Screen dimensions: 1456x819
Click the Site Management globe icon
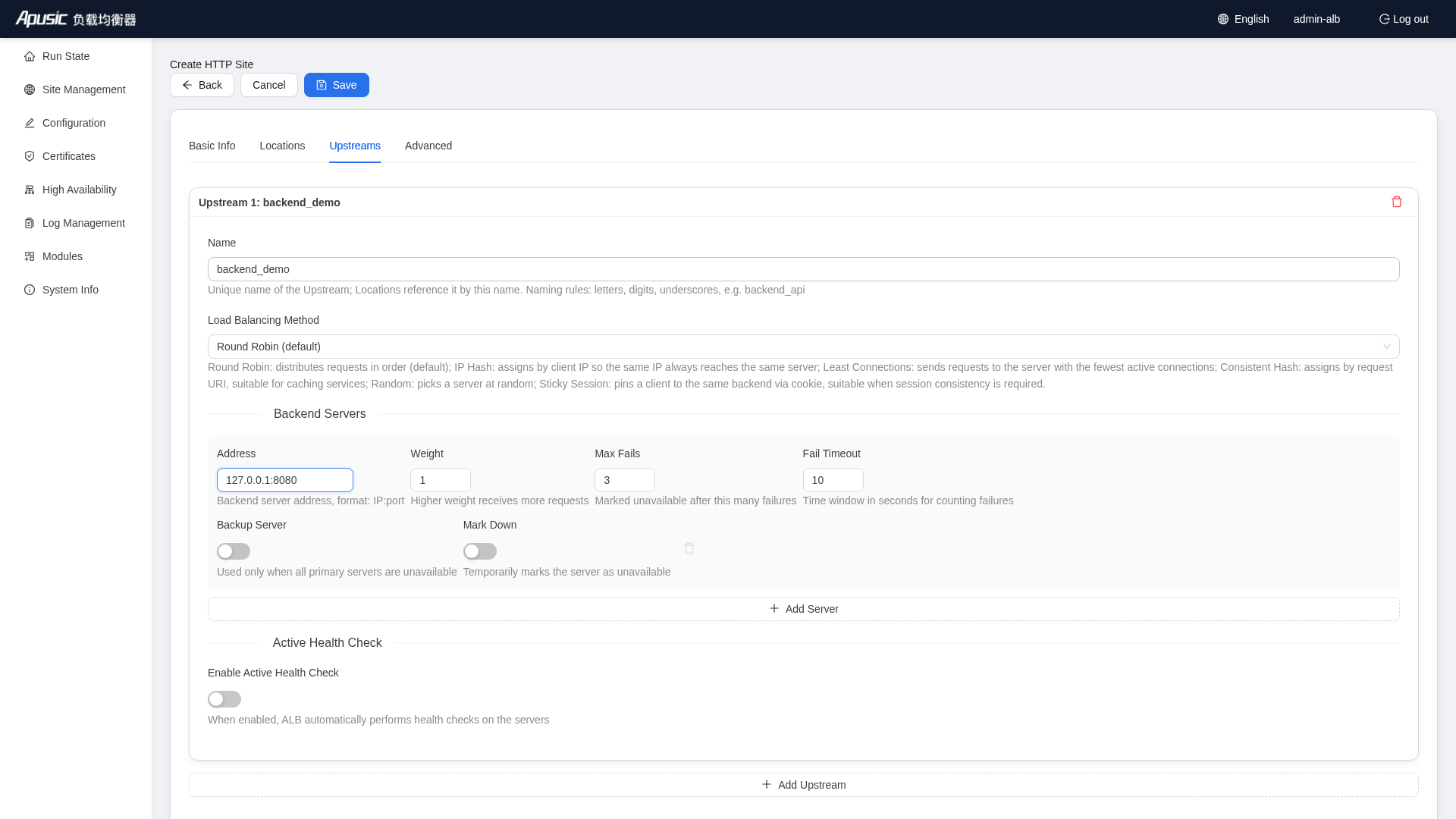(30, 89)
